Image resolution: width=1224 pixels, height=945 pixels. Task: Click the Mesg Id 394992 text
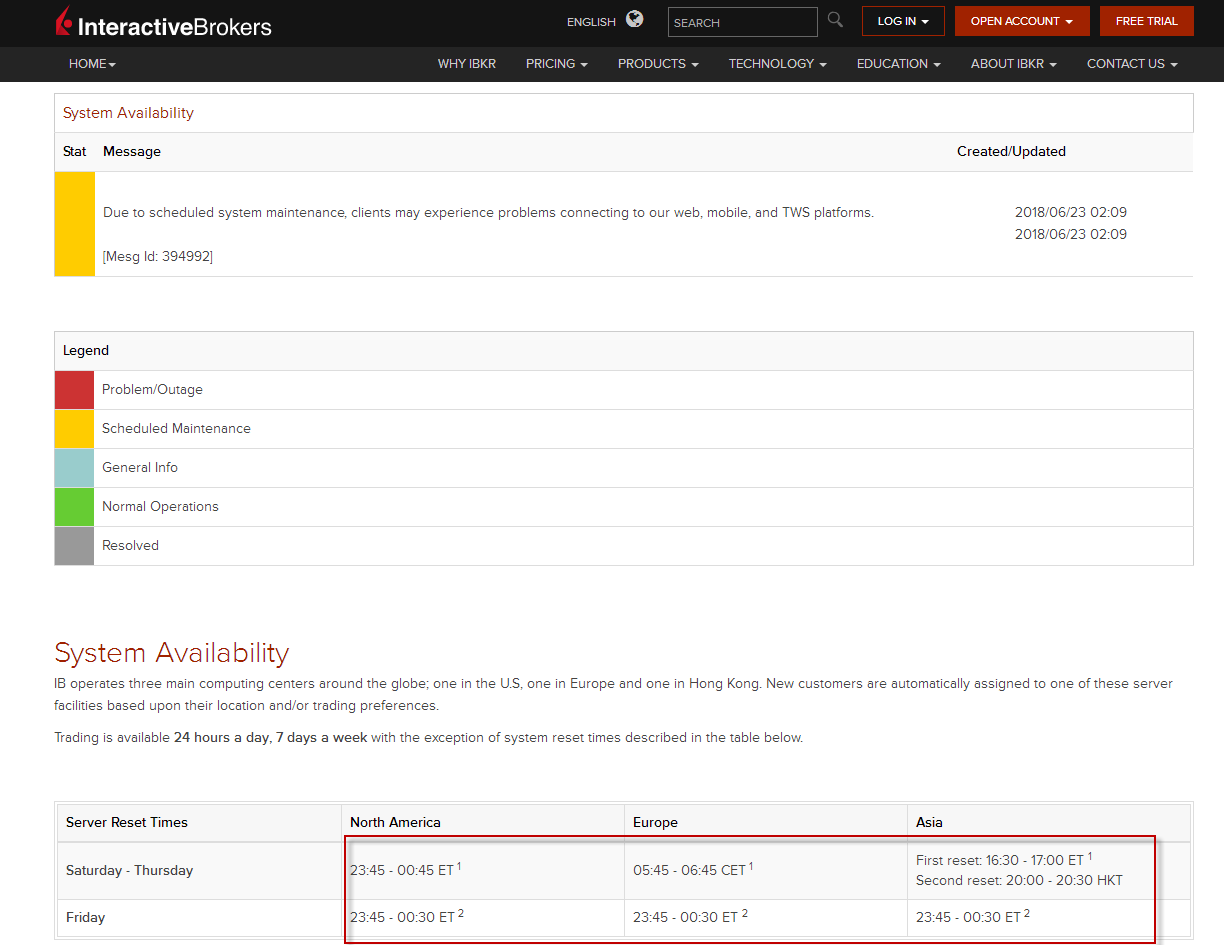[158, 256]
